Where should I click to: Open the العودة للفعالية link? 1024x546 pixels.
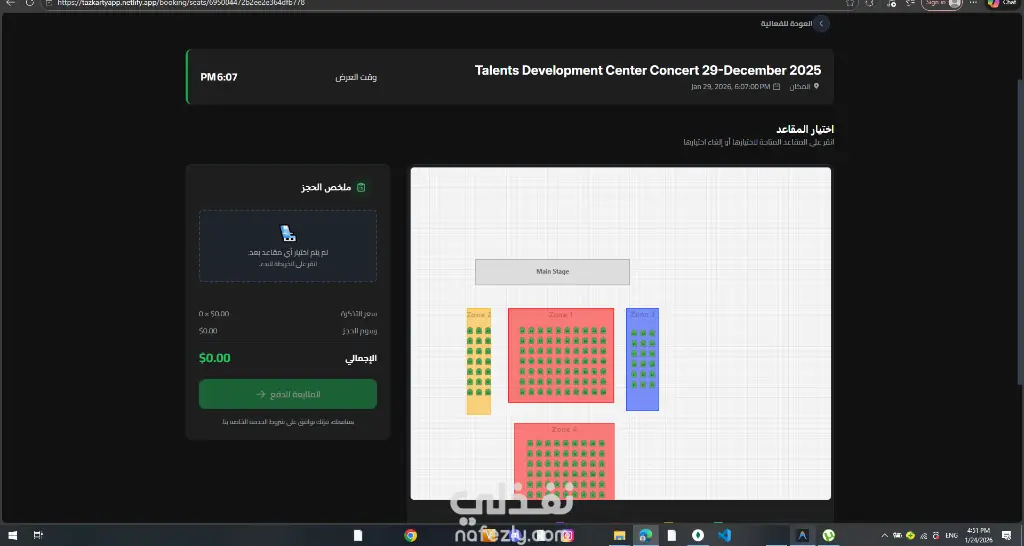(x=786, y=24)
